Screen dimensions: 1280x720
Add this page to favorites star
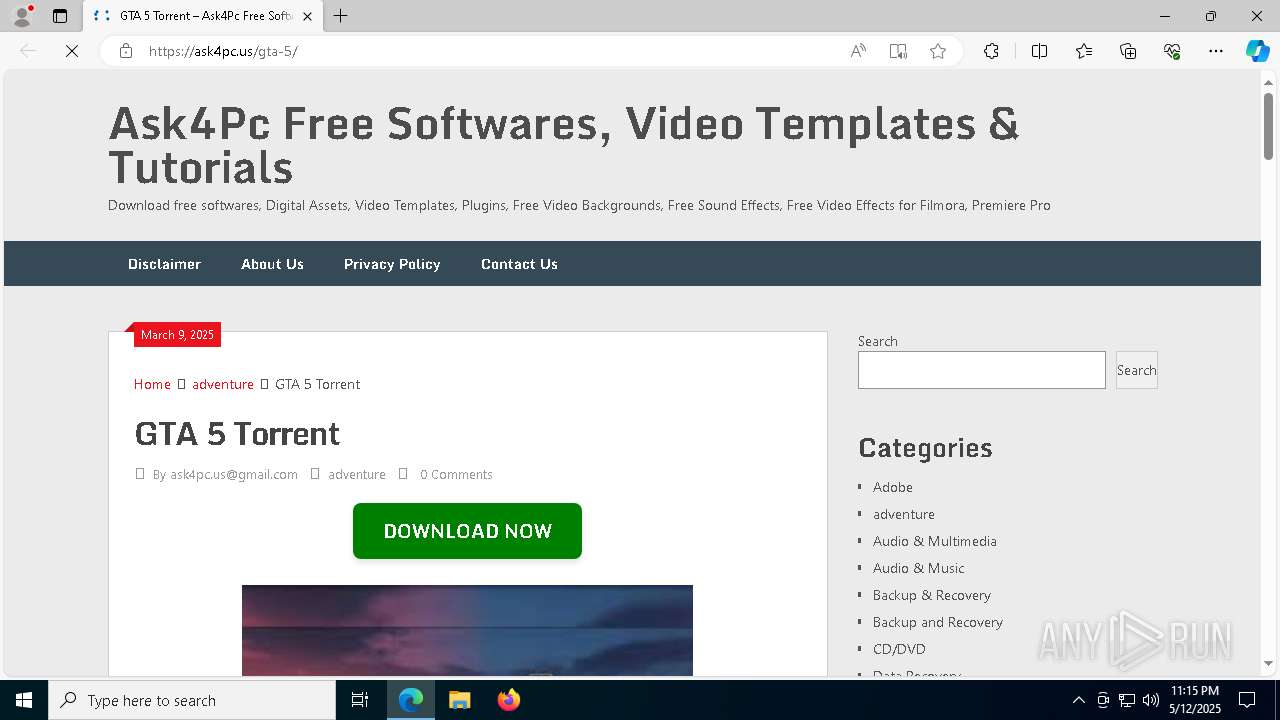(x=938, y=51)
